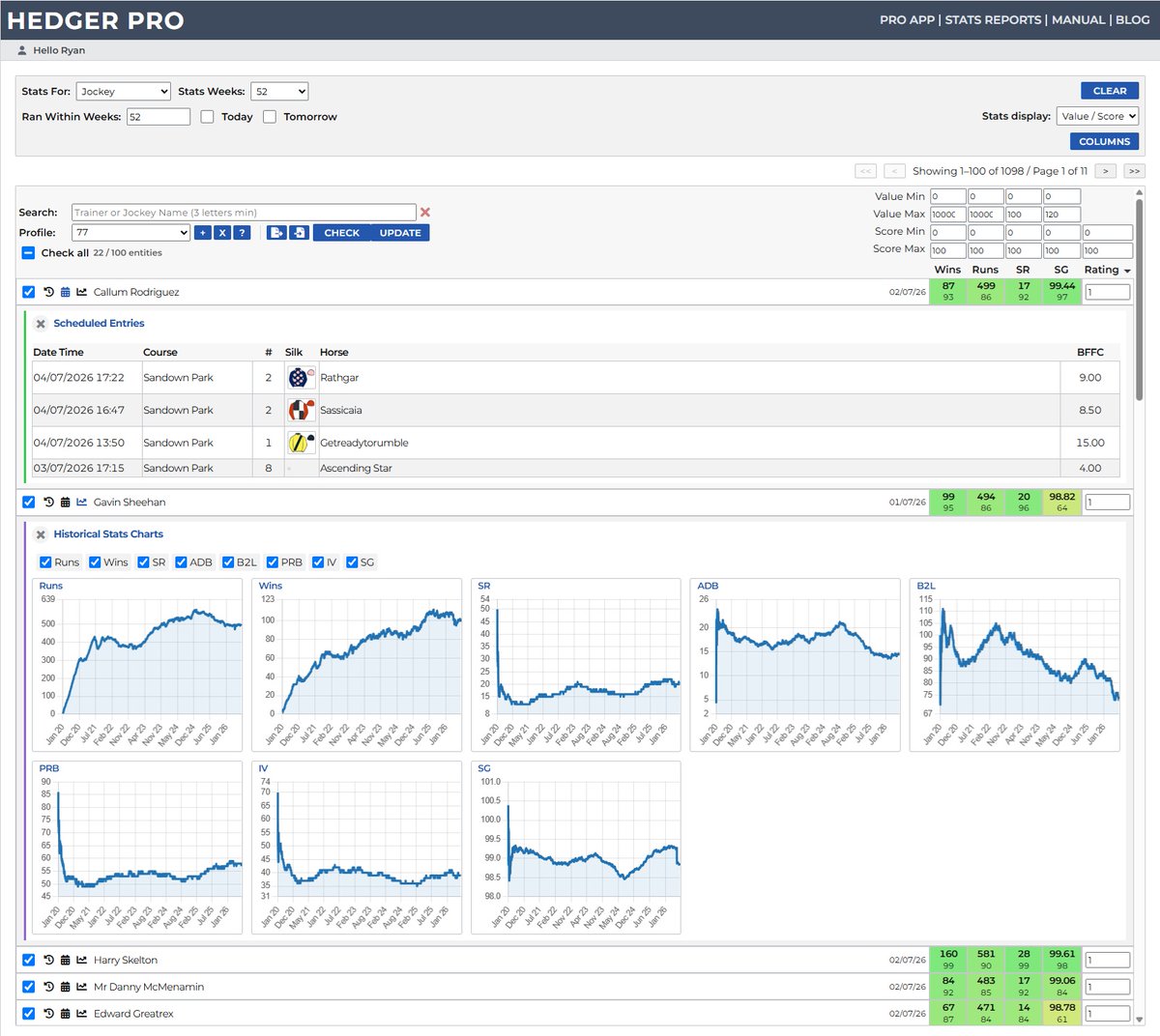Uncheck the SG chart checkbox
The height and width of the screenshot is (1036, 1160).
(x=352, y=562)
